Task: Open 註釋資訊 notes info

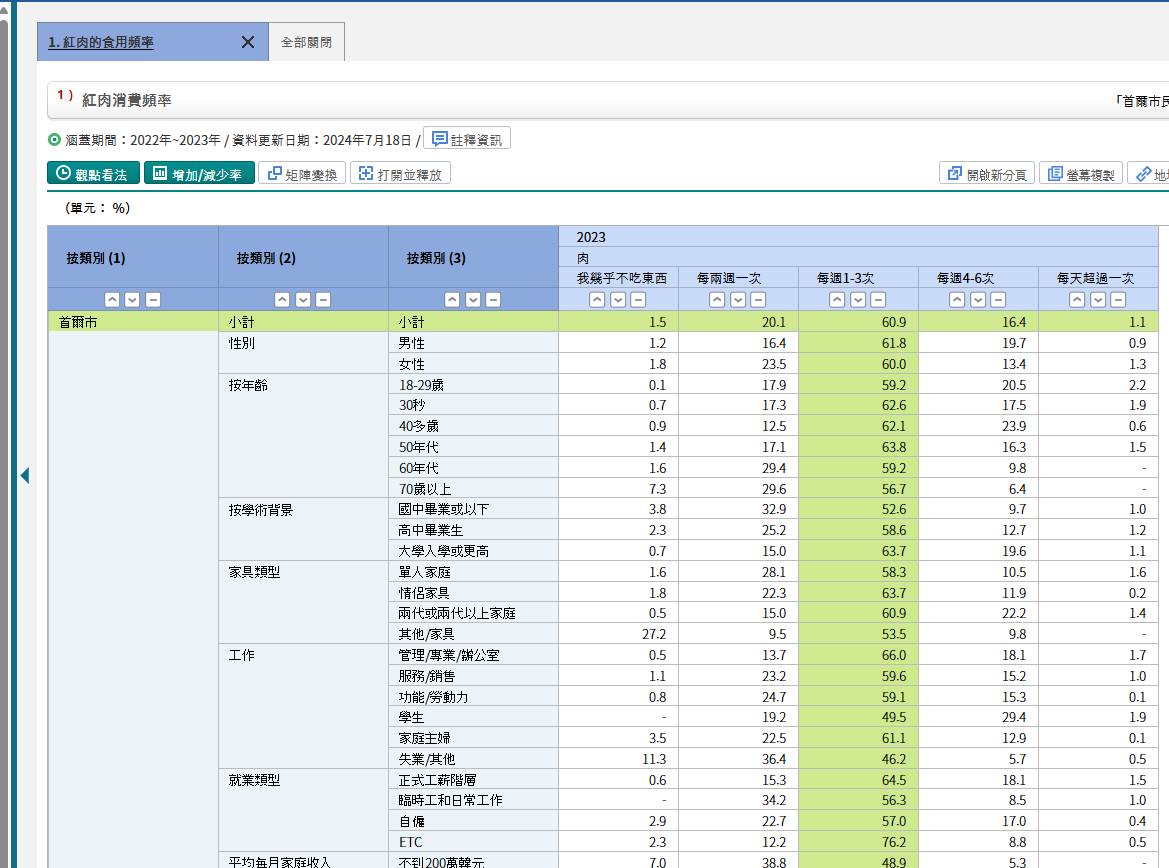Action: click(467, 139)
